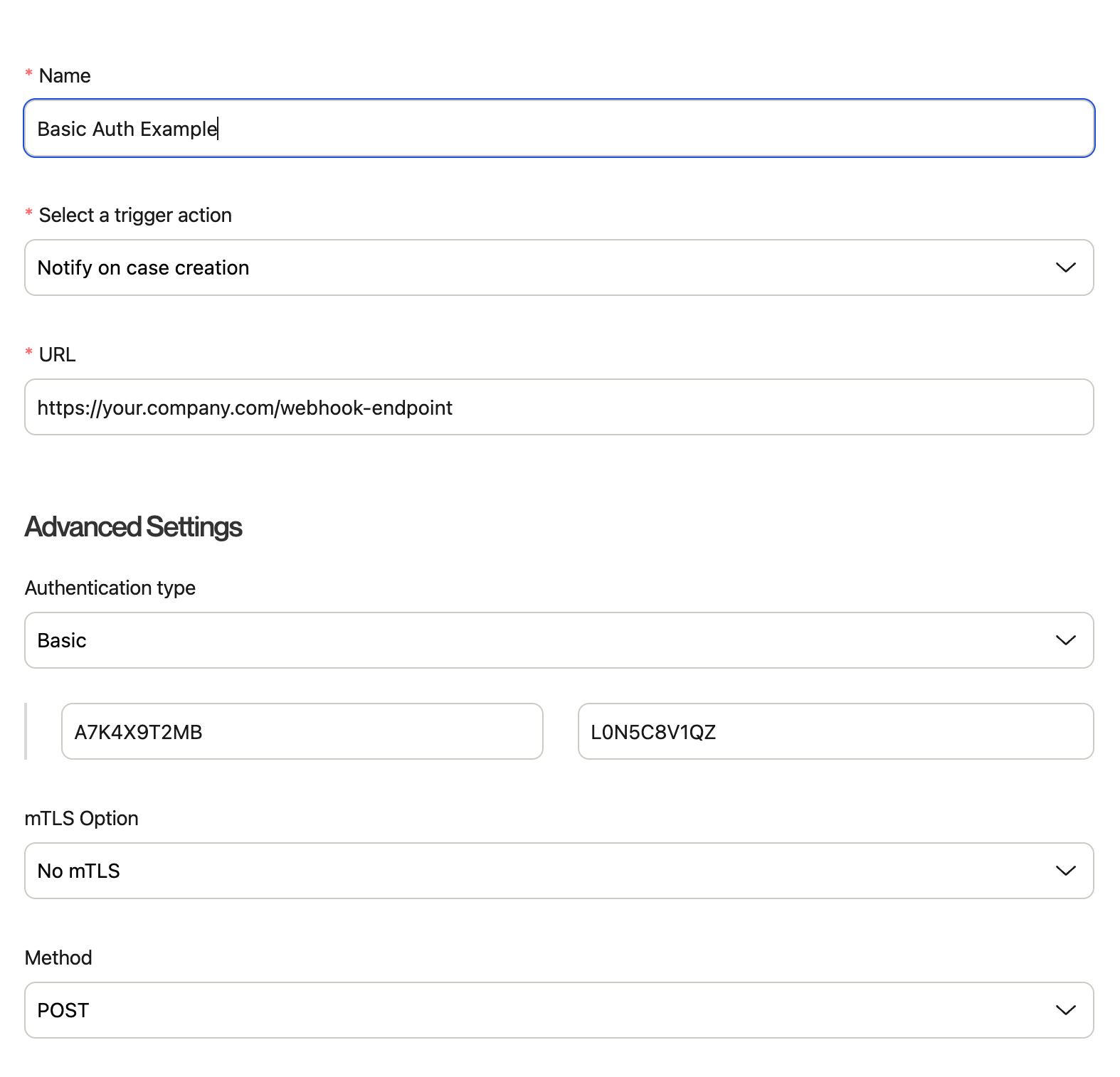Open the trigger action dropdown showing Notify on case creation
1120x1077 pixels.
(541, 268)
